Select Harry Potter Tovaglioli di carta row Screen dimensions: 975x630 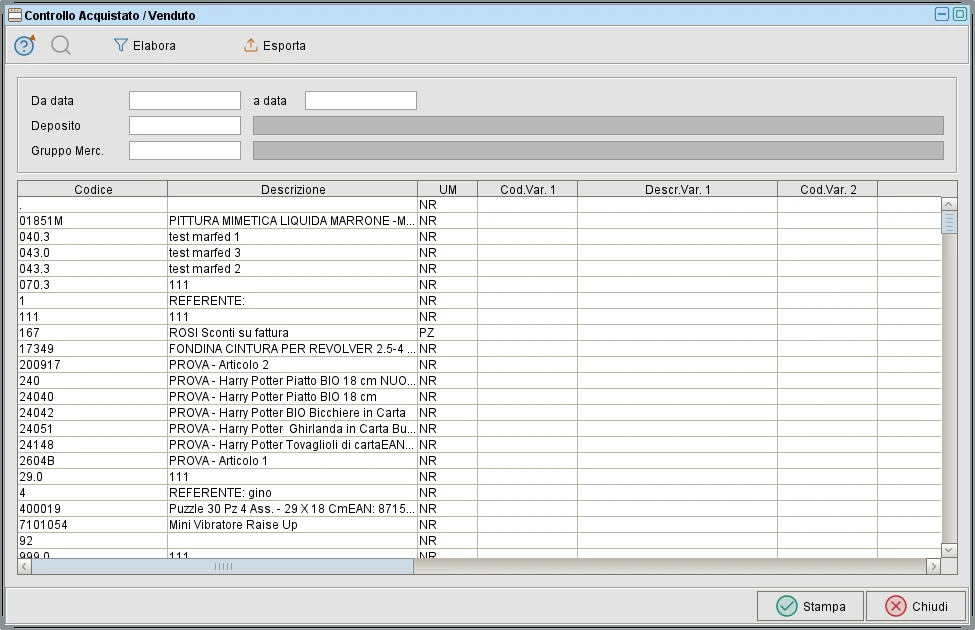479,445
